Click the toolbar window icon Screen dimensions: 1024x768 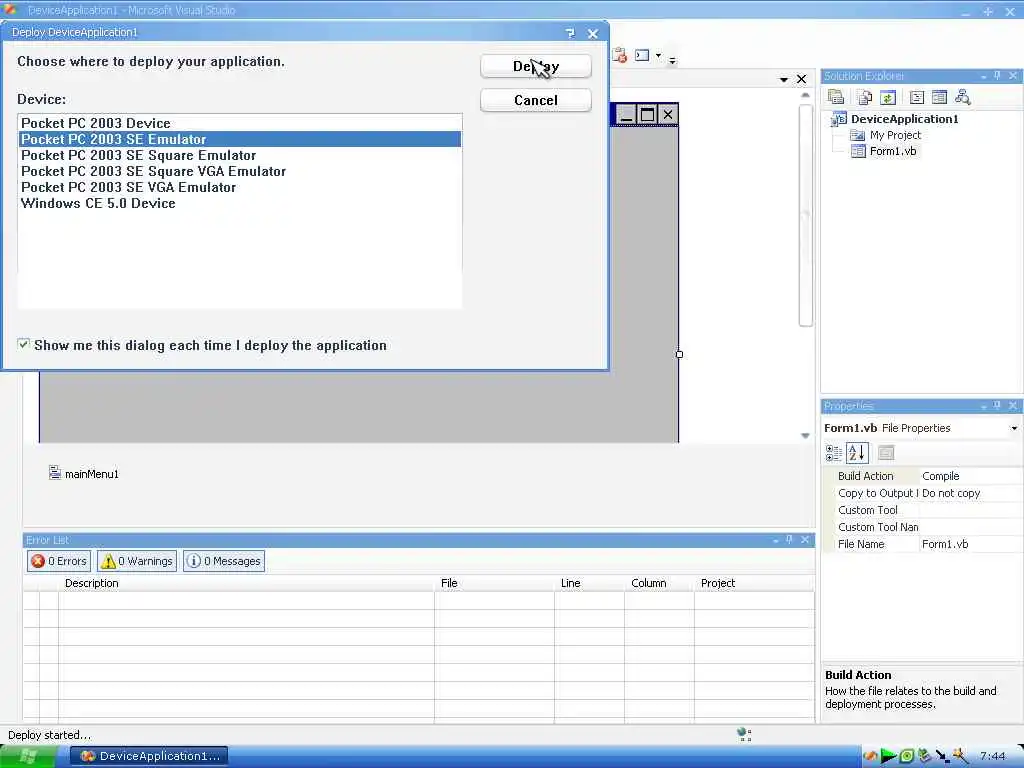coord(642,56)
